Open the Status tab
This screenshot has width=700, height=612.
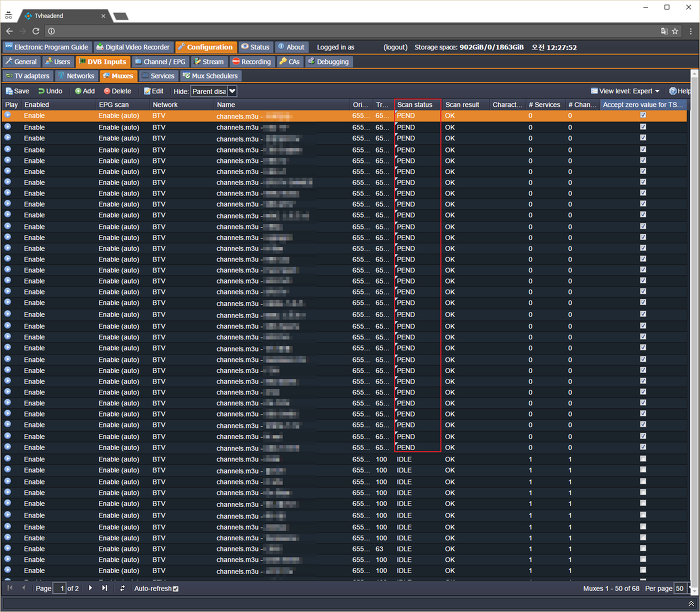click(255, 47)
